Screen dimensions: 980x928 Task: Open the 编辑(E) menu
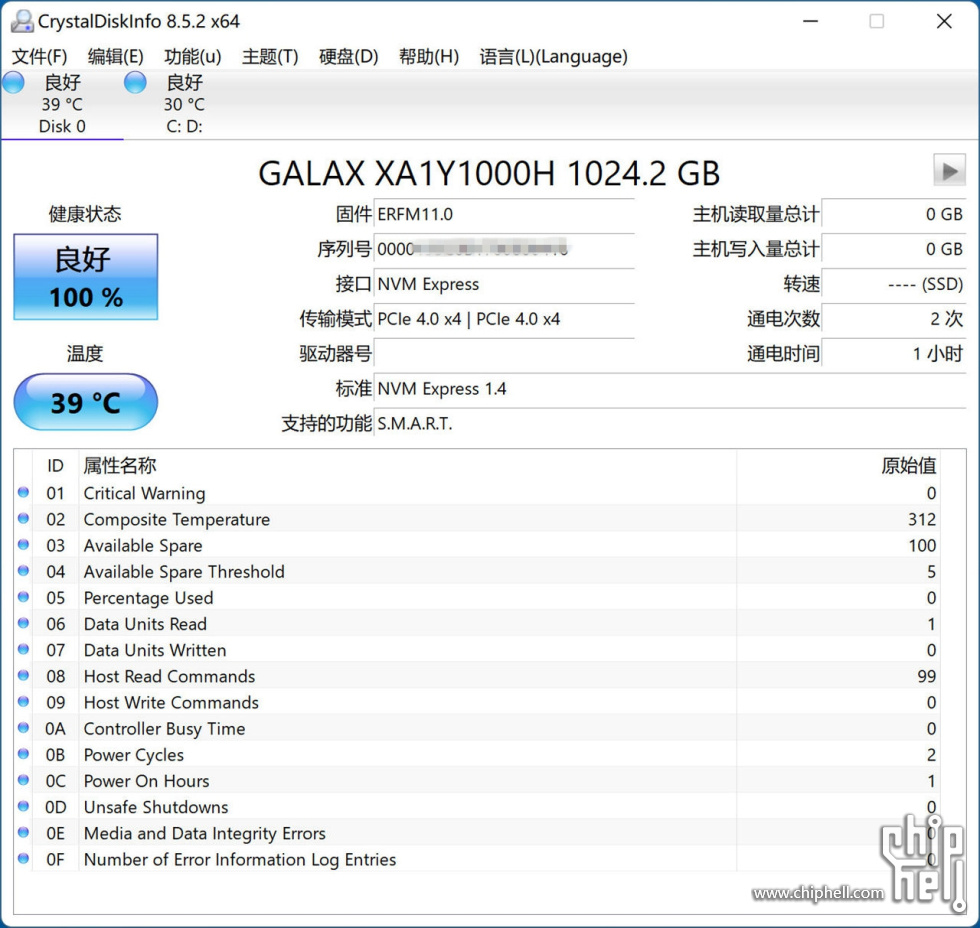point(116,57)
